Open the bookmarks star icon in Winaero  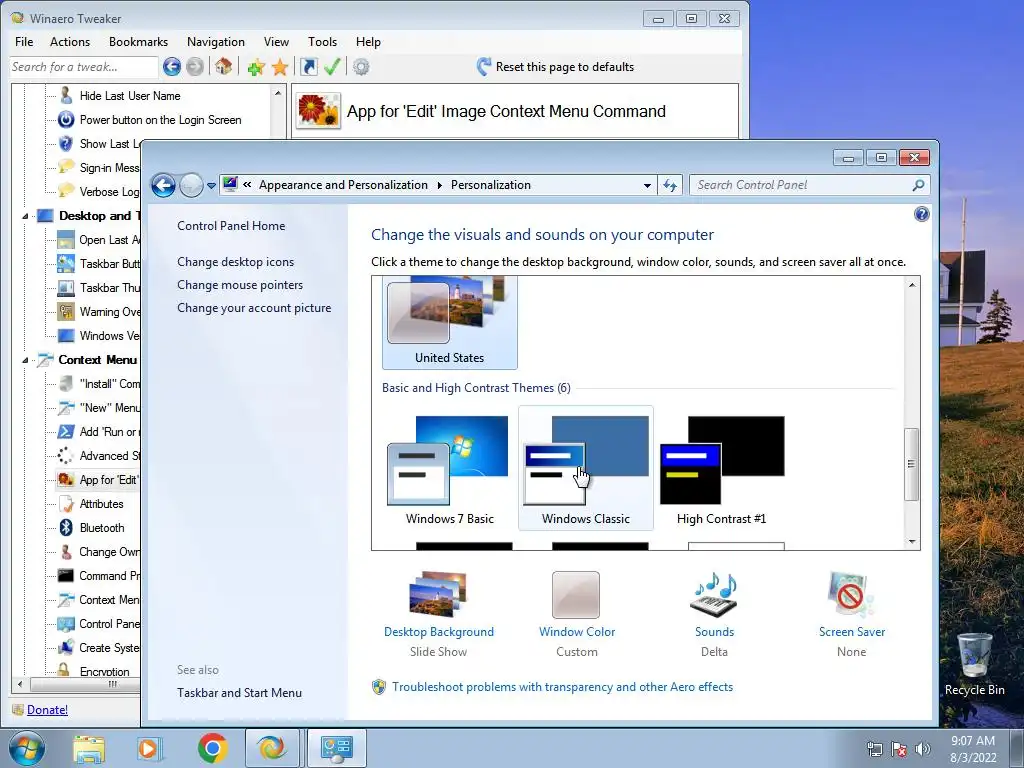(280, 67)
